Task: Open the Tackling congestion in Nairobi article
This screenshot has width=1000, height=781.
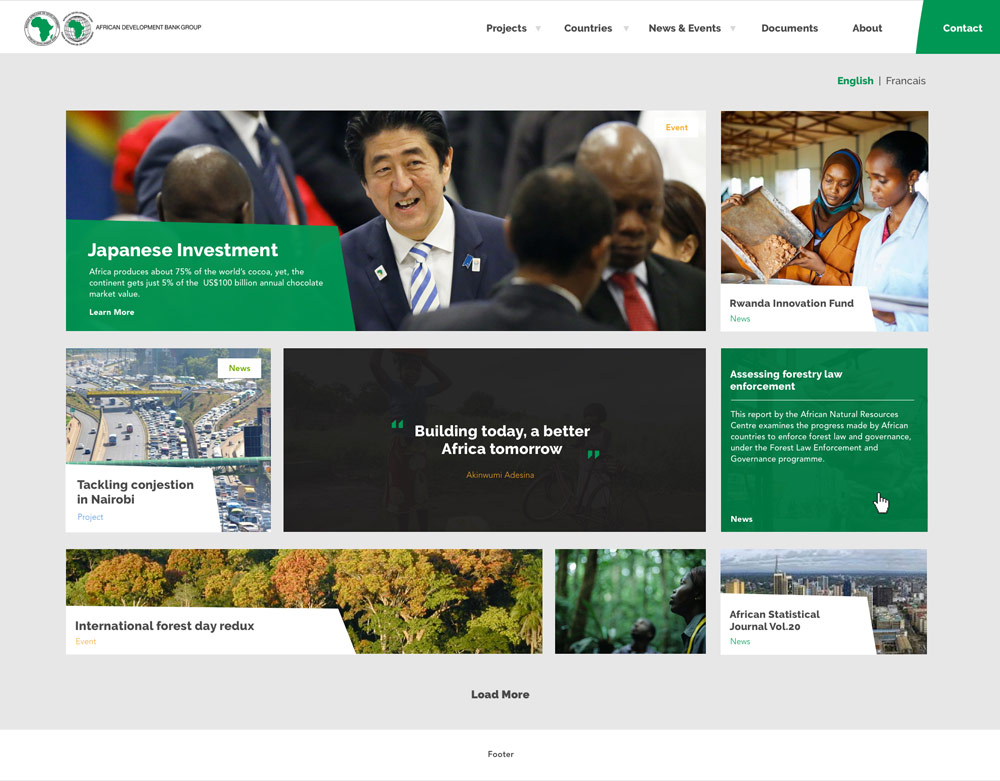Action: 135,491
